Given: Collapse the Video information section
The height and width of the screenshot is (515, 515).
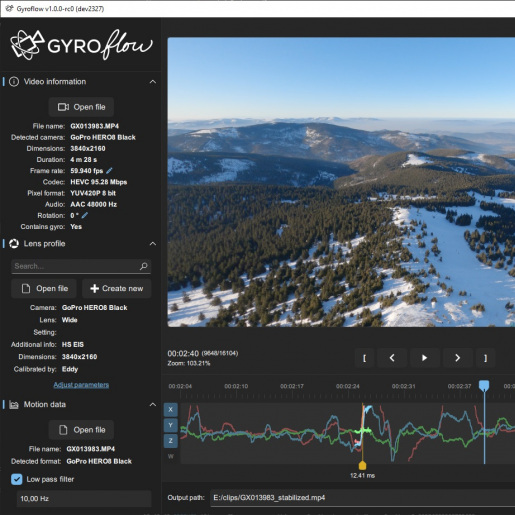Looking at the screenshot, I should [153, 82].
